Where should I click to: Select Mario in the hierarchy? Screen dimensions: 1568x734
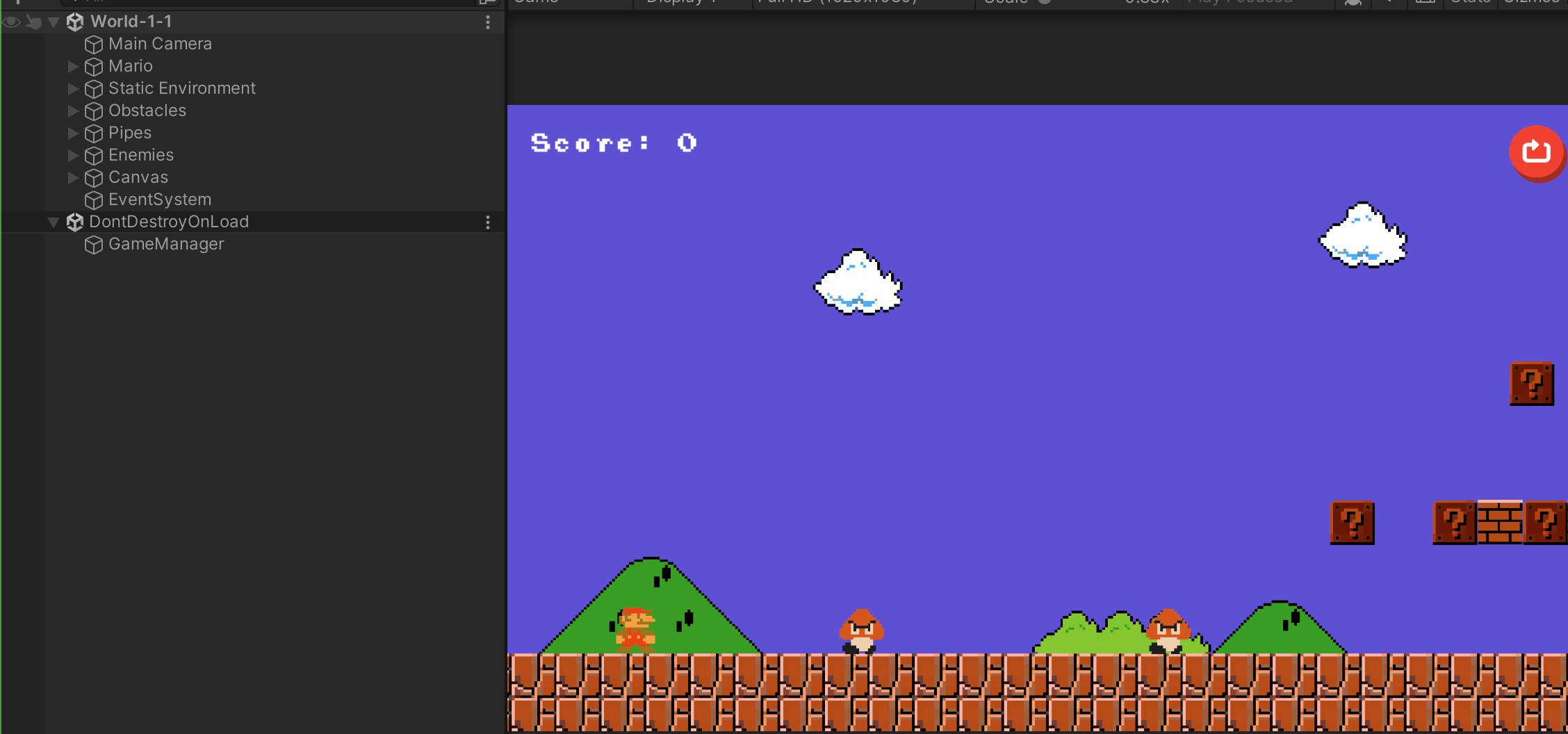point(131,66)
